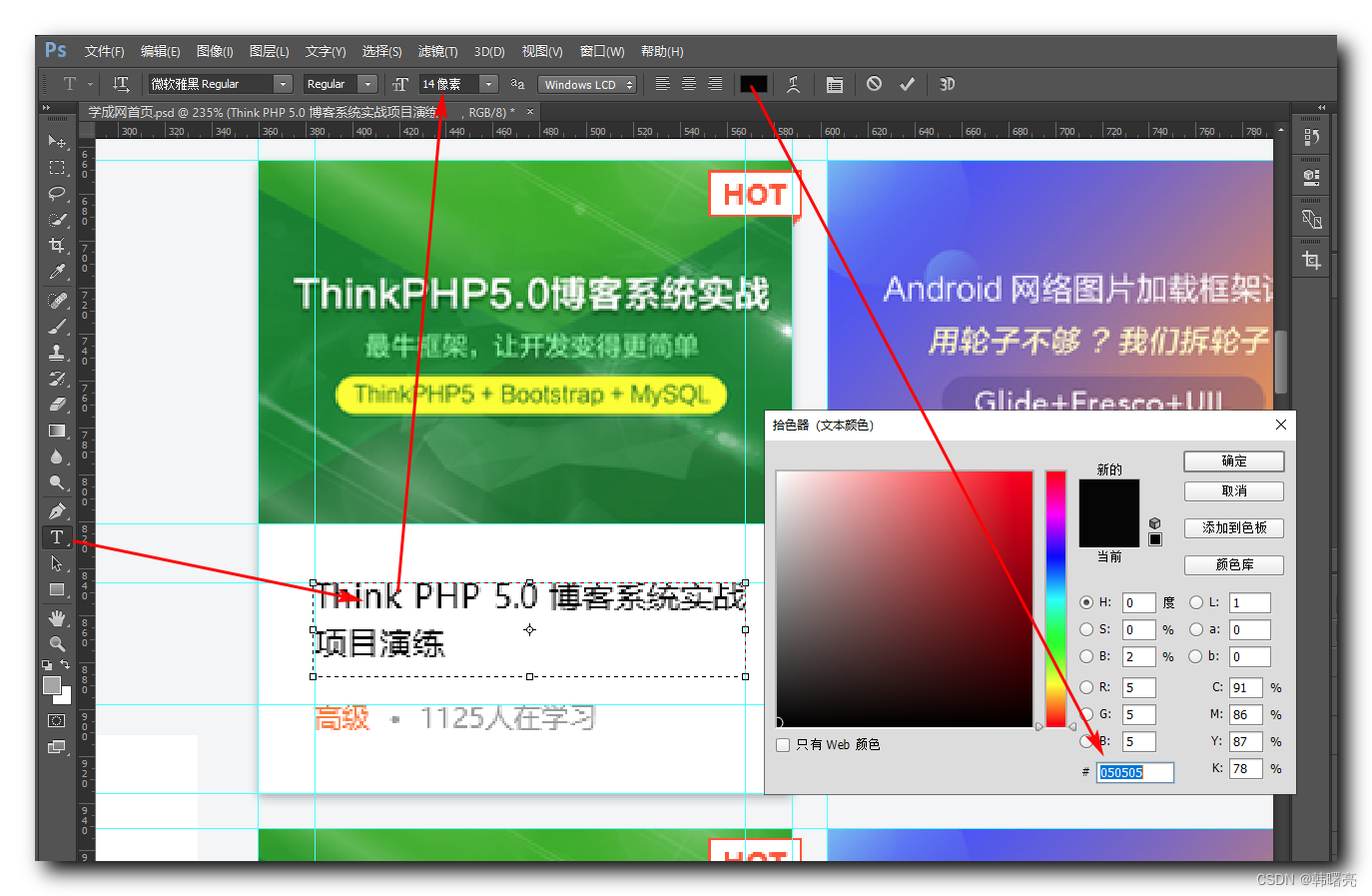Screen dimensions: 1372x896
Task: Select the Move tool
Action: (57, 141)
